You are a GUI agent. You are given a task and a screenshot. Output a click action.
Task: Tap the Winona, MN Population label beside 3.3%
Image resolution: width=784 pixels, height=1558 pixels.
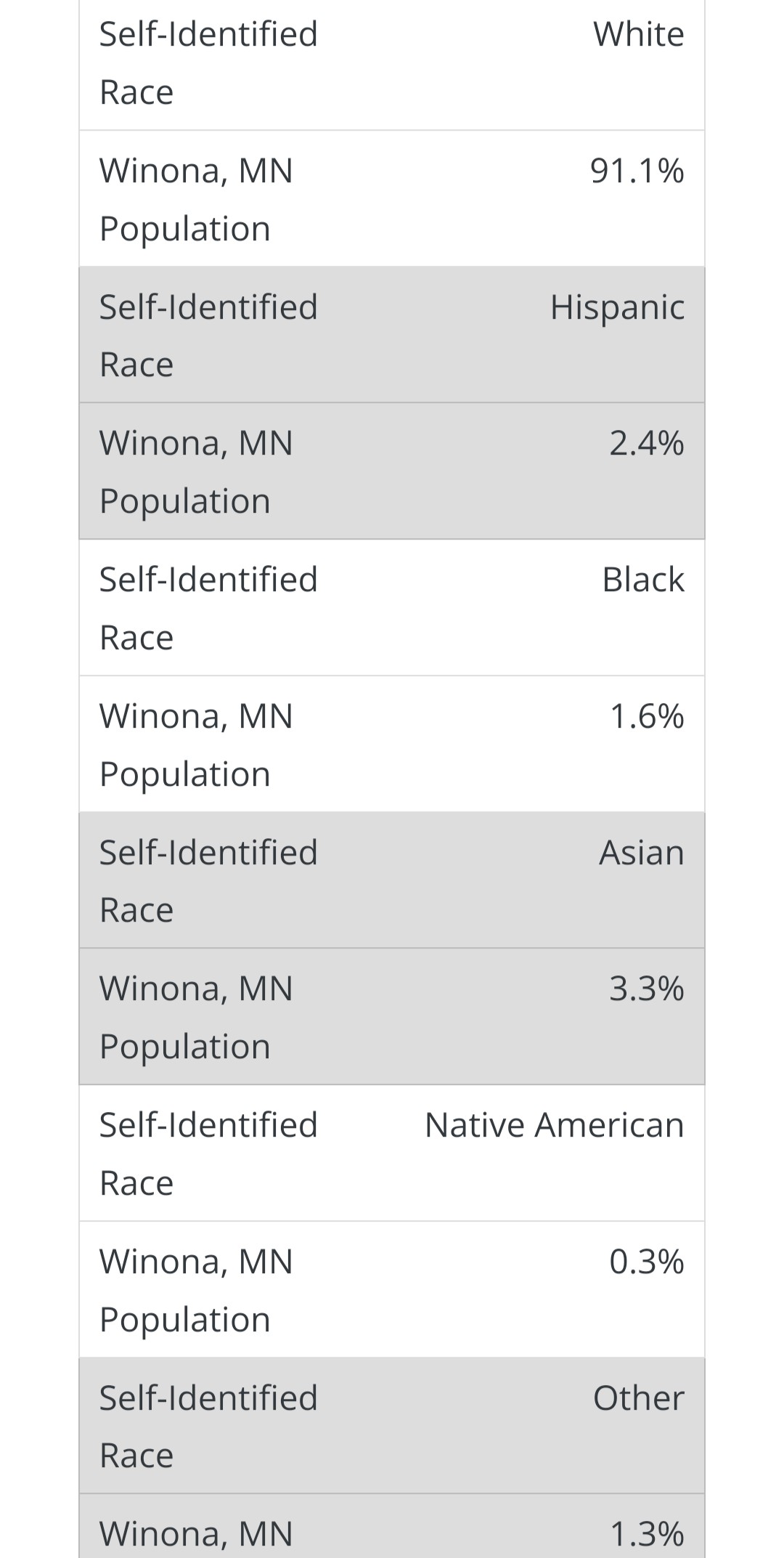pyautogui.click(x=196, y=1018)
